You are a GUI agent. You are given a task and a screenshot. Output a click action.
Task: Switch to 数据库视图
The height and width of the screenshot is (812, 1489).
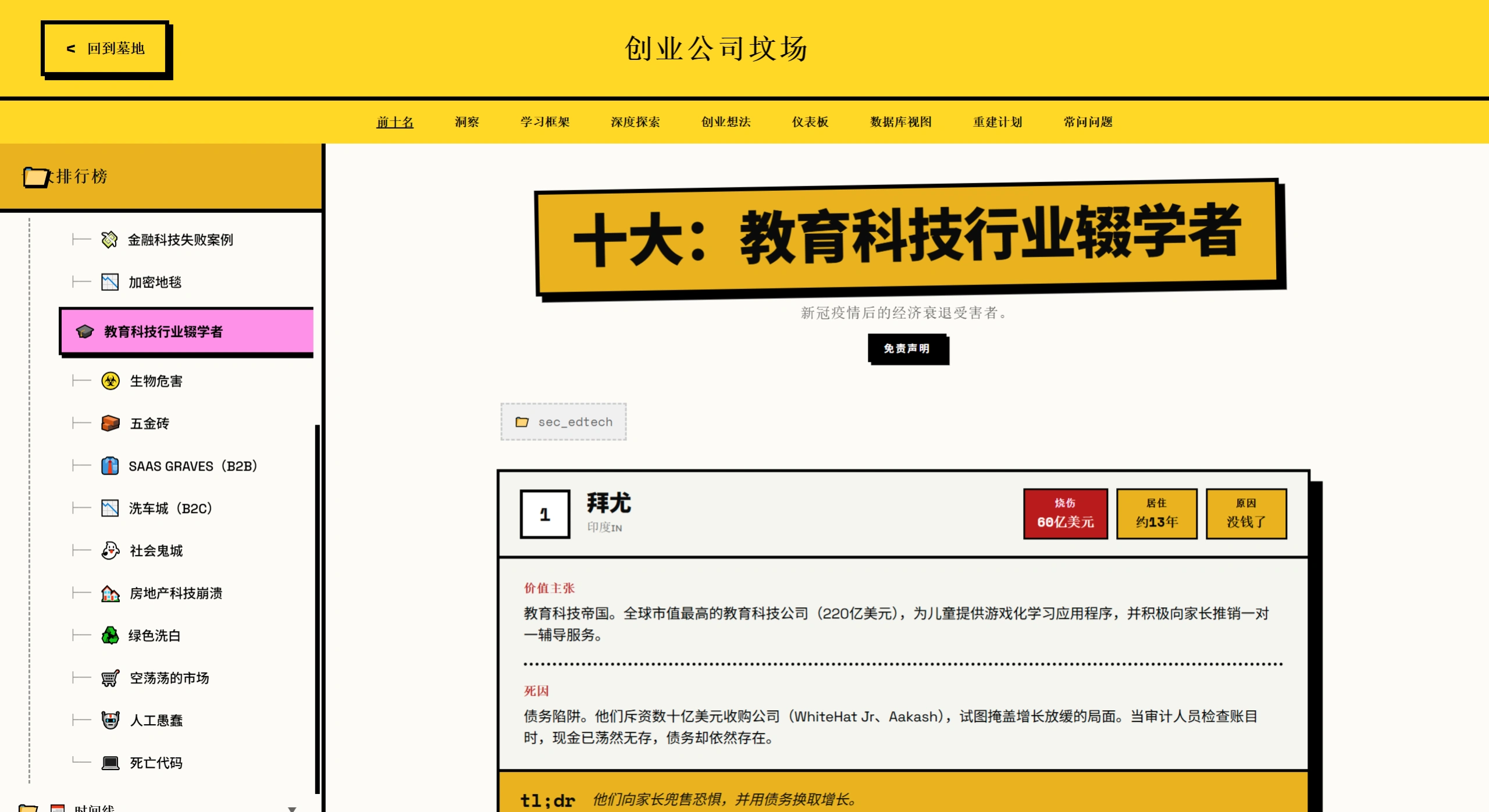(901, 122)
